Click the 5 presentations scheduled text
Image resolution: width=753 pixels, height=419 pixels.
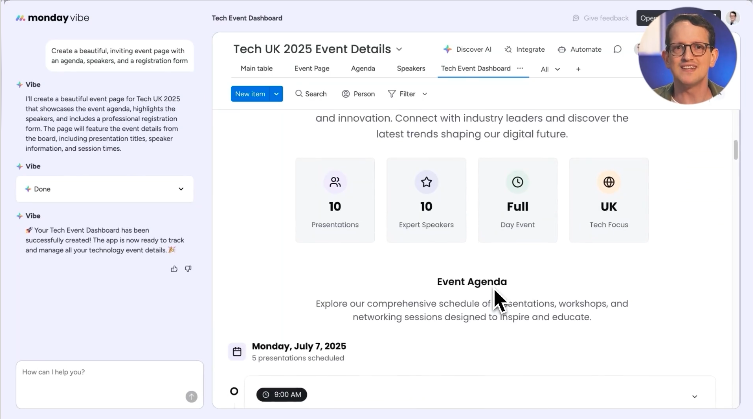coord(298,358)
